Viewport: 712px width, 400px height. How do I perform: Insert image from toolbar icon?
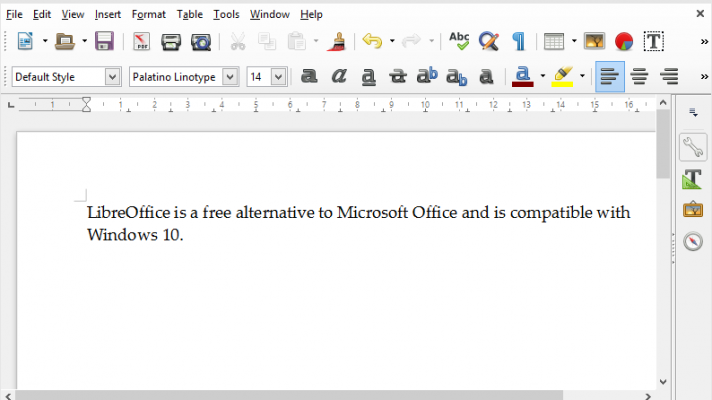click(x=594, y=41)
